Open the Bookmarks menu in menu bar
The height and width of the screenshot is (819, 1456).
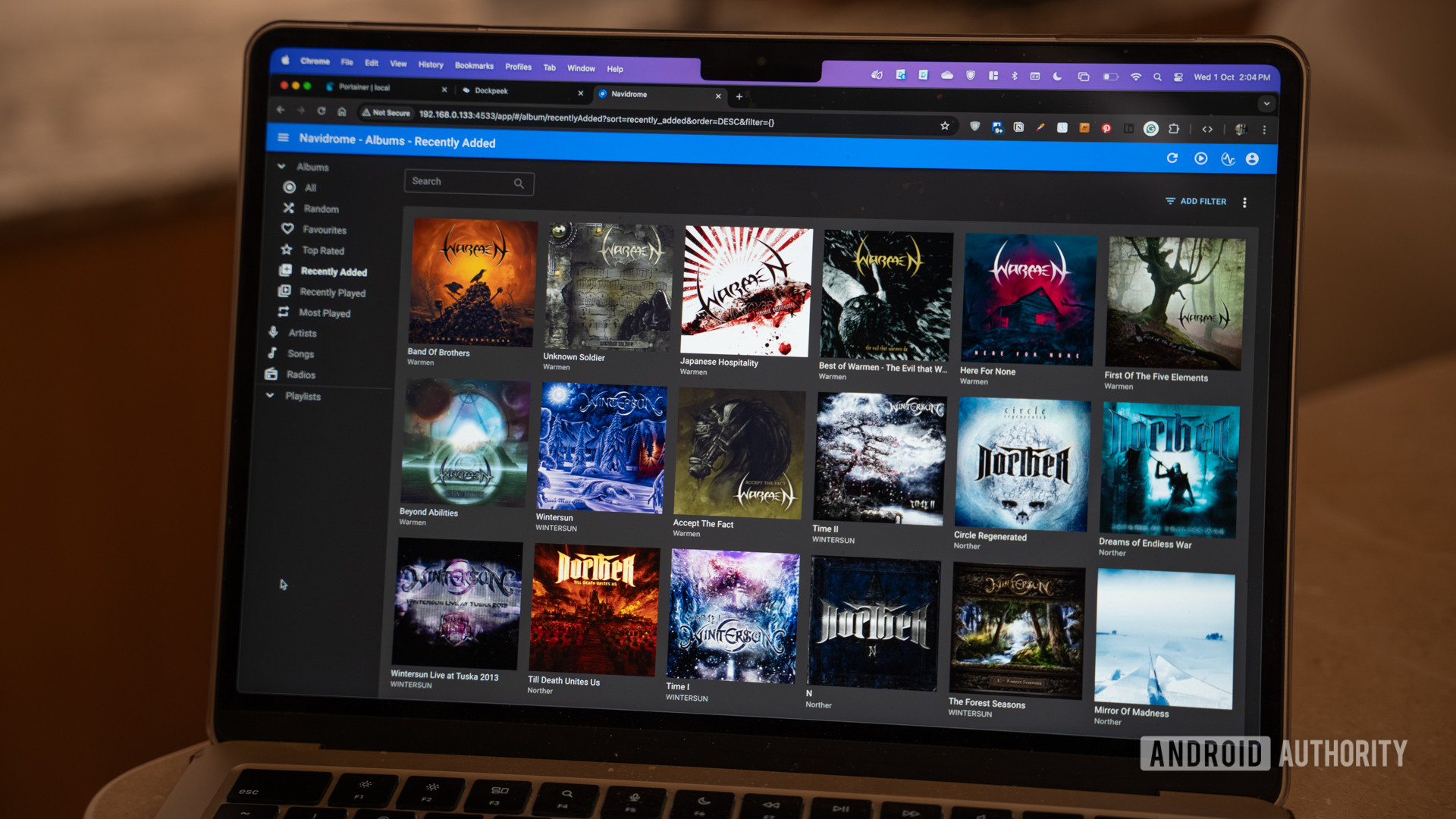474,66
